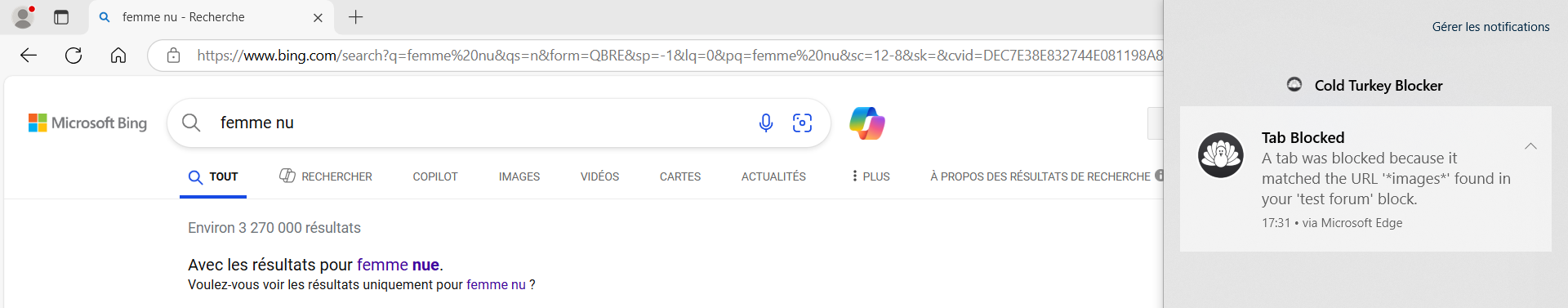Open visual search camera icon
This screenshot has height=308, width=1568.
coord(802,123)
